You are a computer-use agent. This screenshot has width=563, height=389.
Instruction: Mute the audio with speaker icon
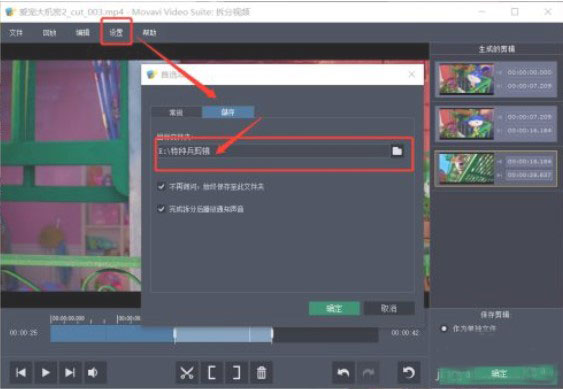(94, 372)
